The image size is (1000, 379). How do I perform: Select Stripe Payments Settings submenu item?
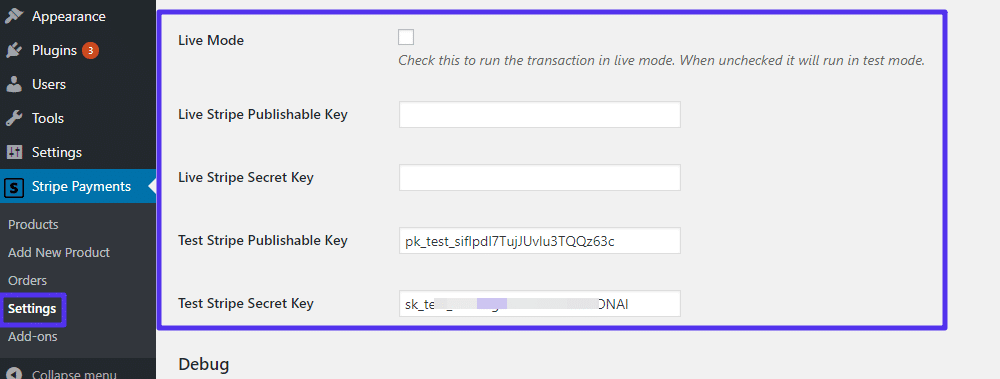click(32, 309)
